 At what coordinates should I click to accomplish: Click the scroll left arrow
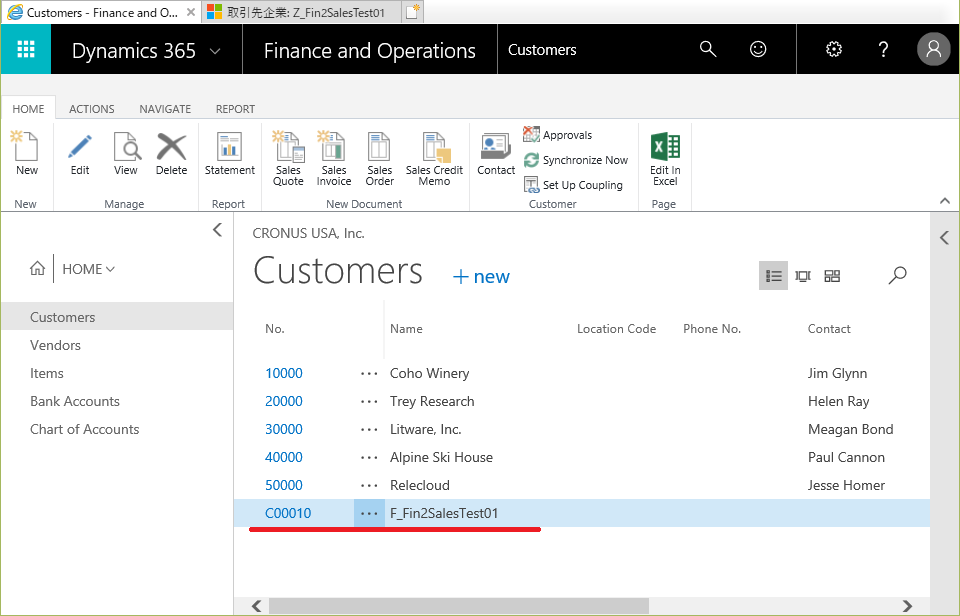pyautogui.click(x=257, y=606)
